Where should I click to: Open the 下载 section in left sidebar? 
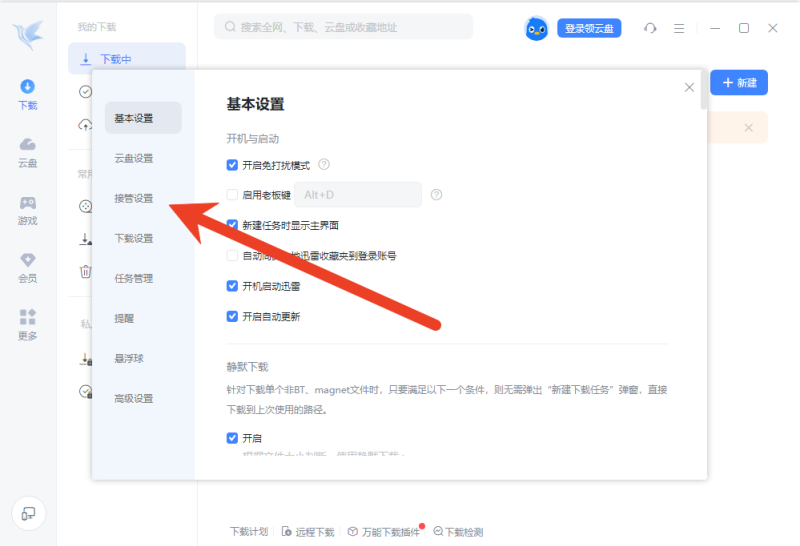point(28,94)
